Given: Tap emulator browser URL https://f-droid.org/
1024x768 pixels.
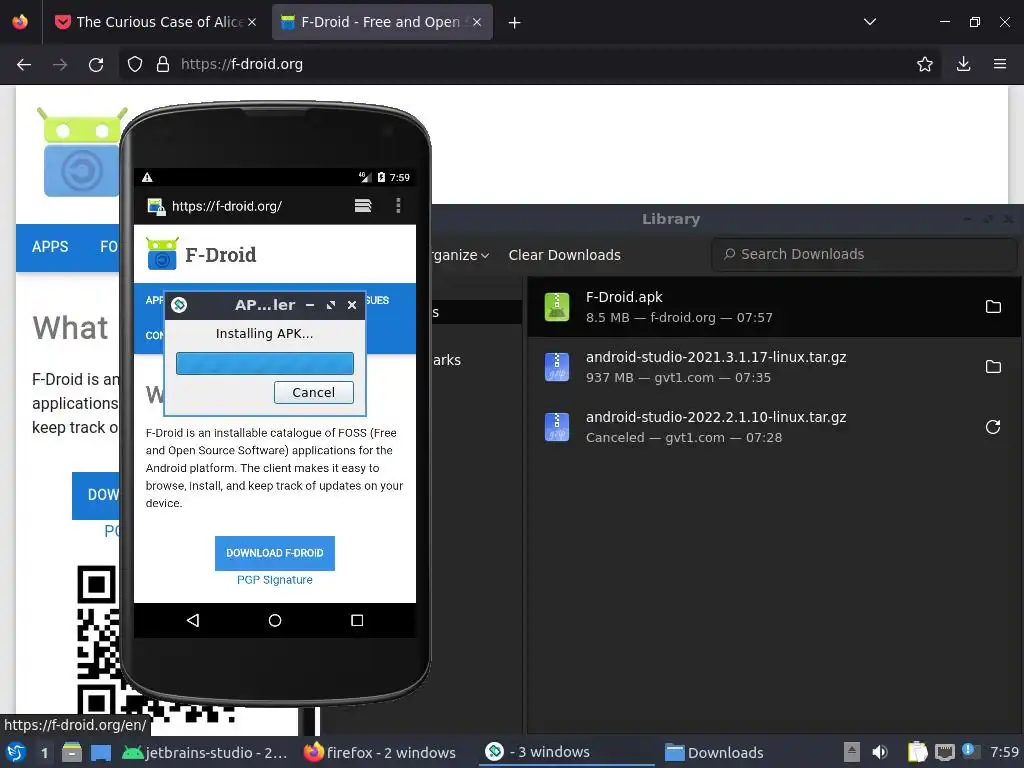Looking at the screenshot, I should [227, 206].
